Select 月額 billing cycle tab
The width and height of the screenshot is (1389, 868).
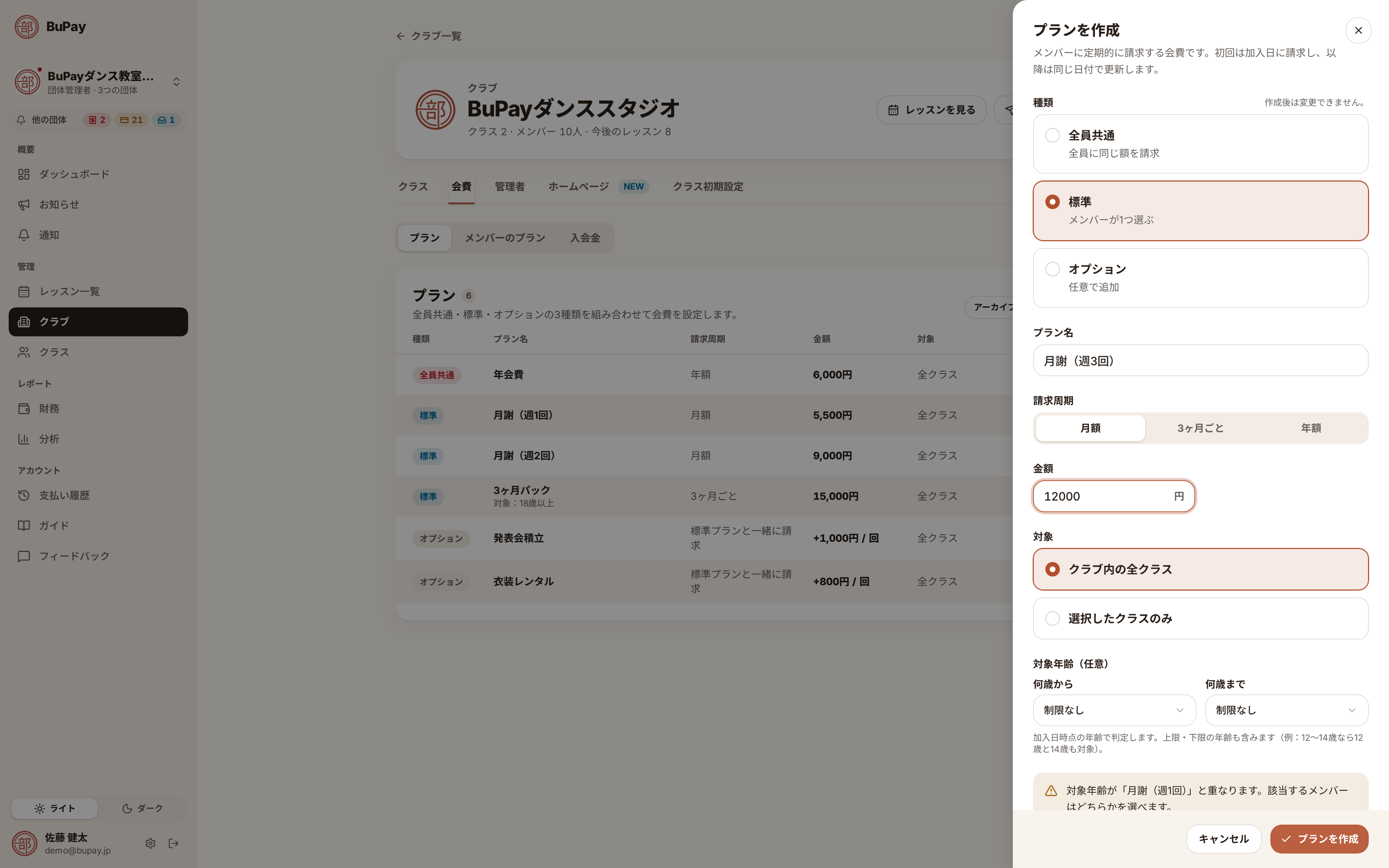(1090, 428)
